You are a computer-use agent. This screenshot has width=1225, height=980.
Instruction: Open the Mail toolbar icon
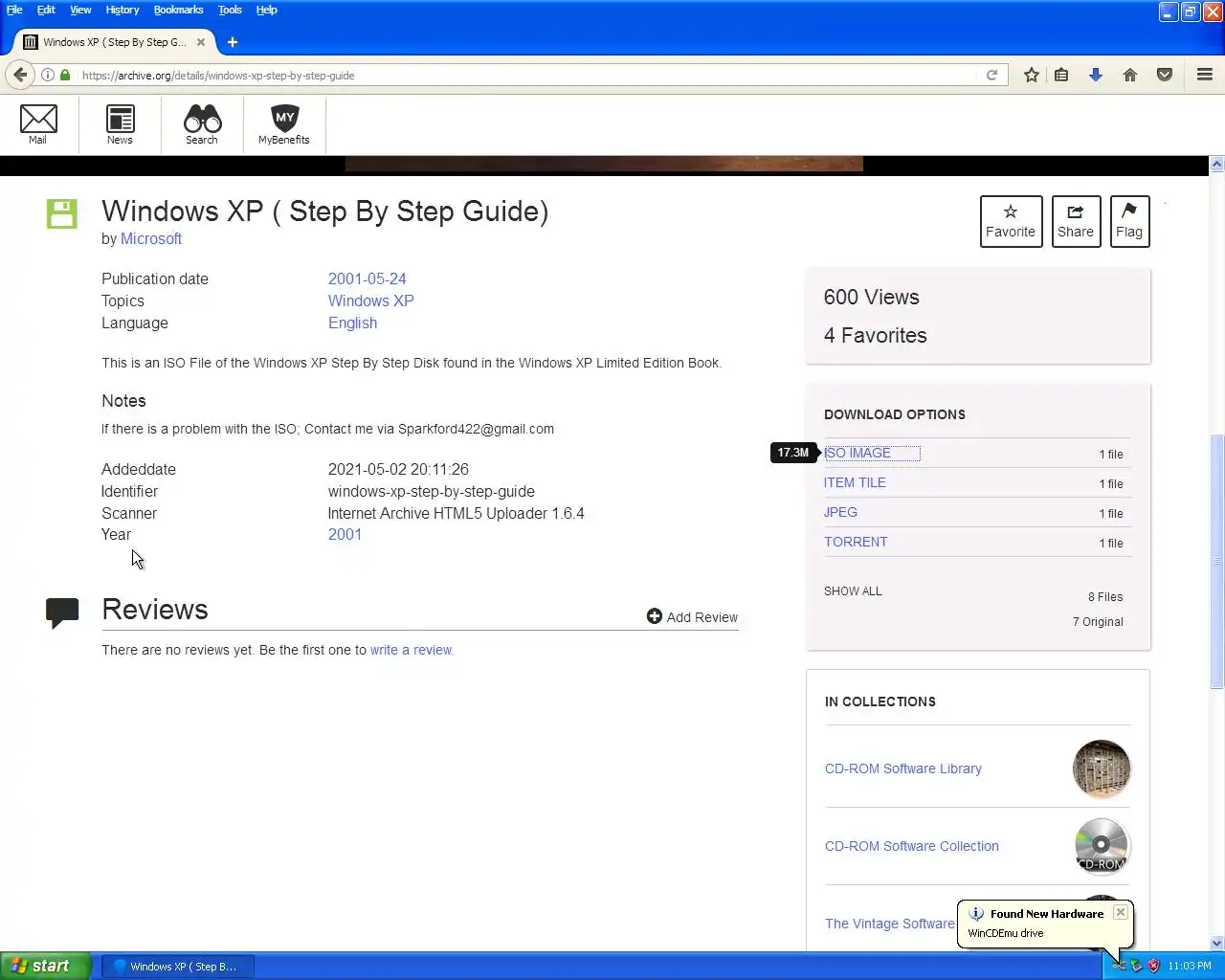tap(38, 124)
